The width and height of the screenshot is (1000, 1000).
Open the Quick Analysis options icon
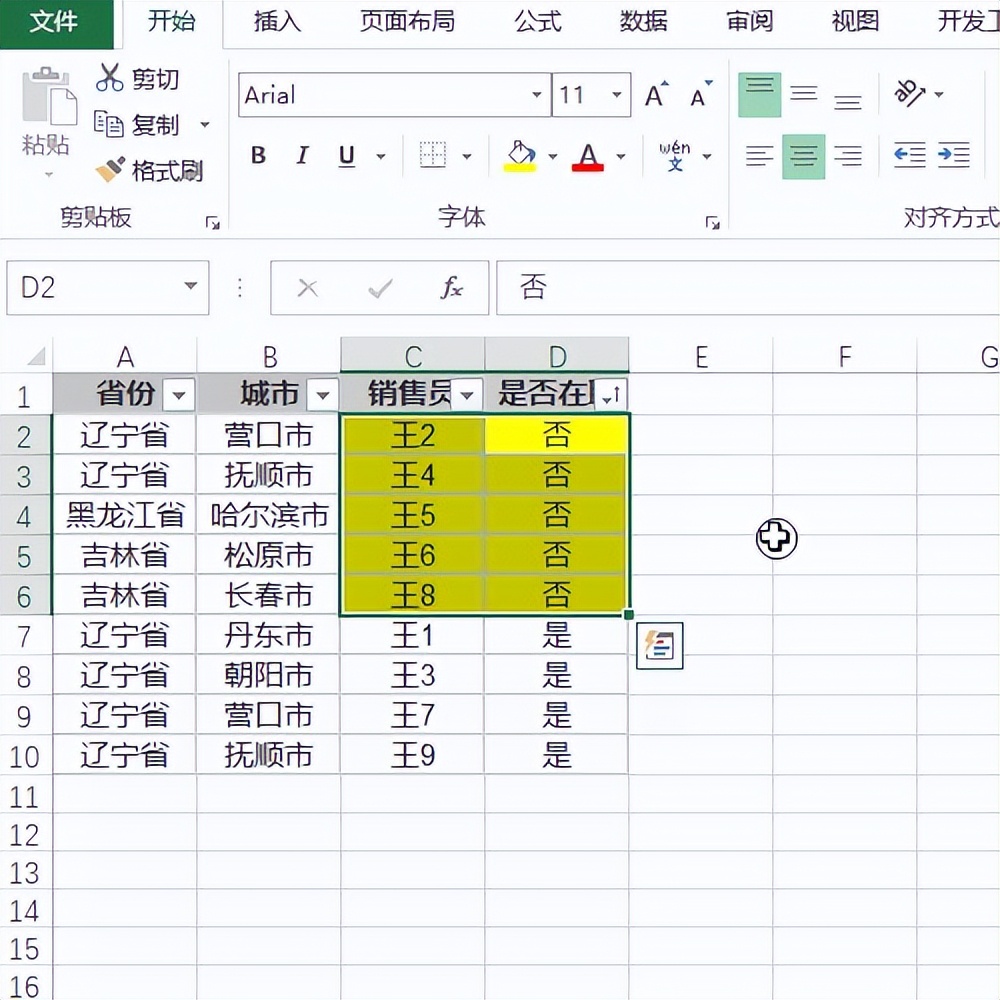[x=659, y=646]
